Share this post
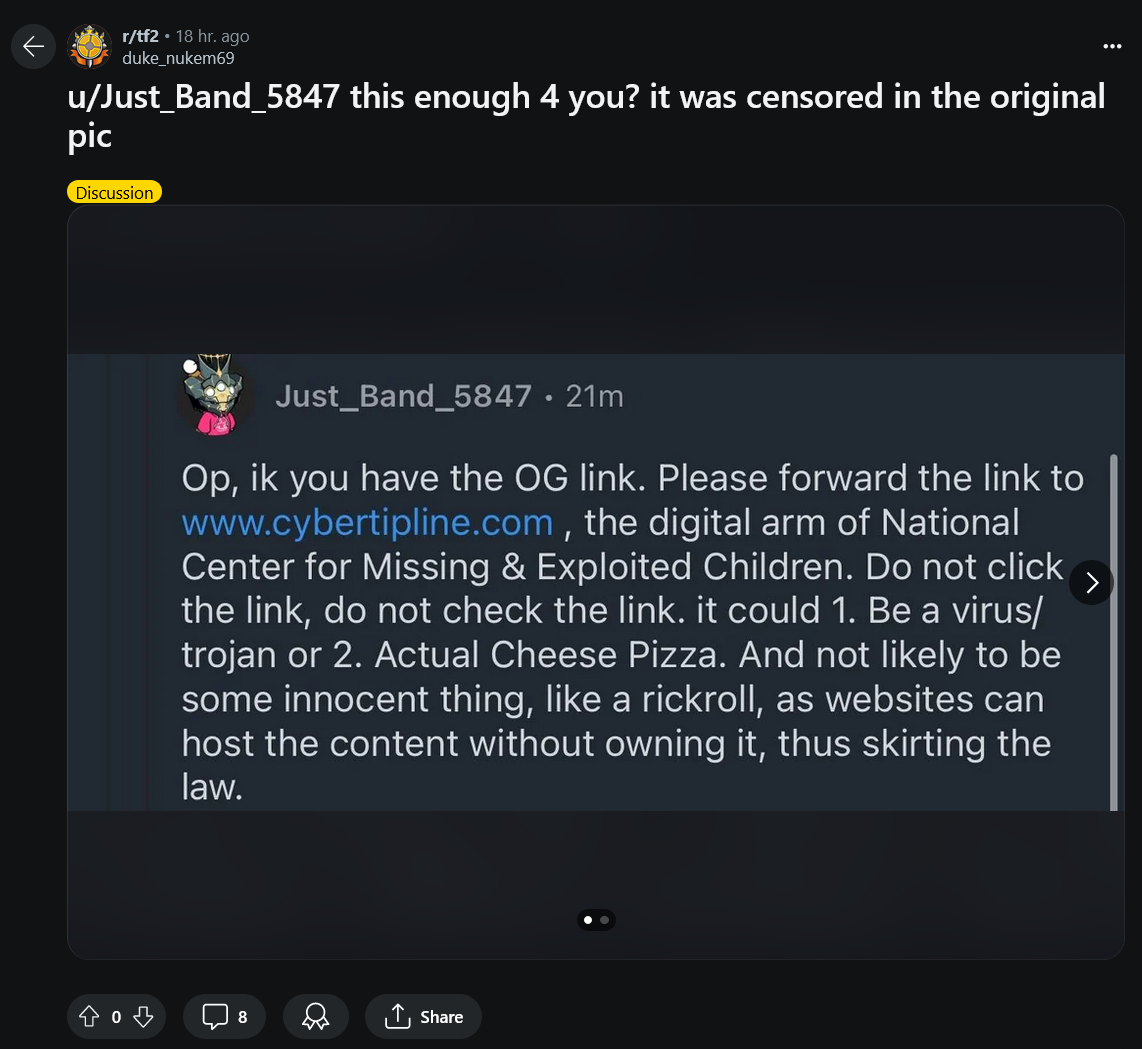The width and height of the screenshot is (1142, 1049). pos(423,1016)
